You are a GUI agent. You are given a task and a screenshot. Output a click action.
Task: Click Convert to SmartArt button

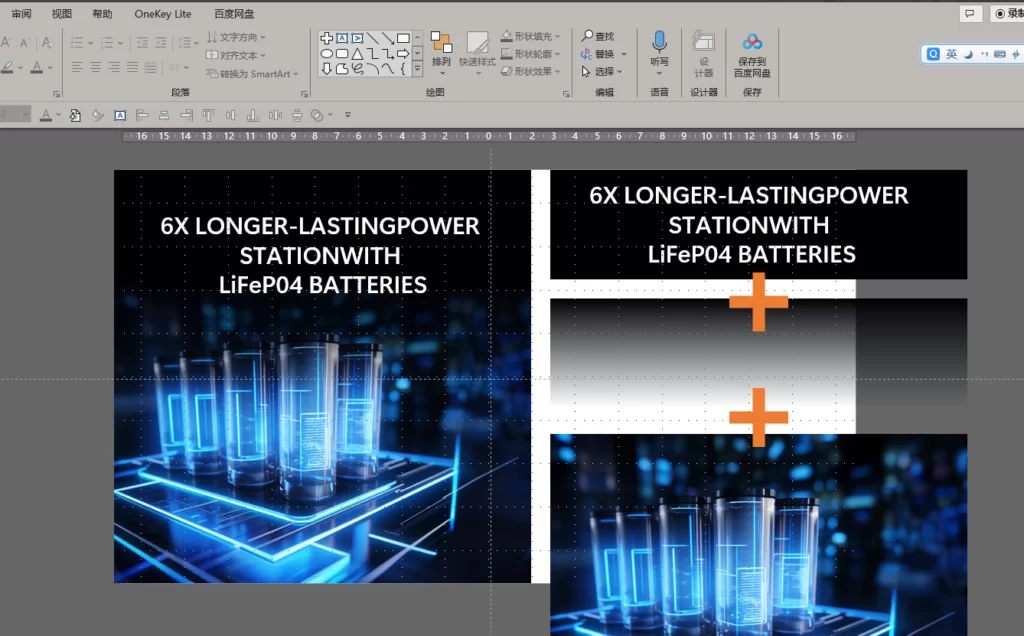pos(252,74)
